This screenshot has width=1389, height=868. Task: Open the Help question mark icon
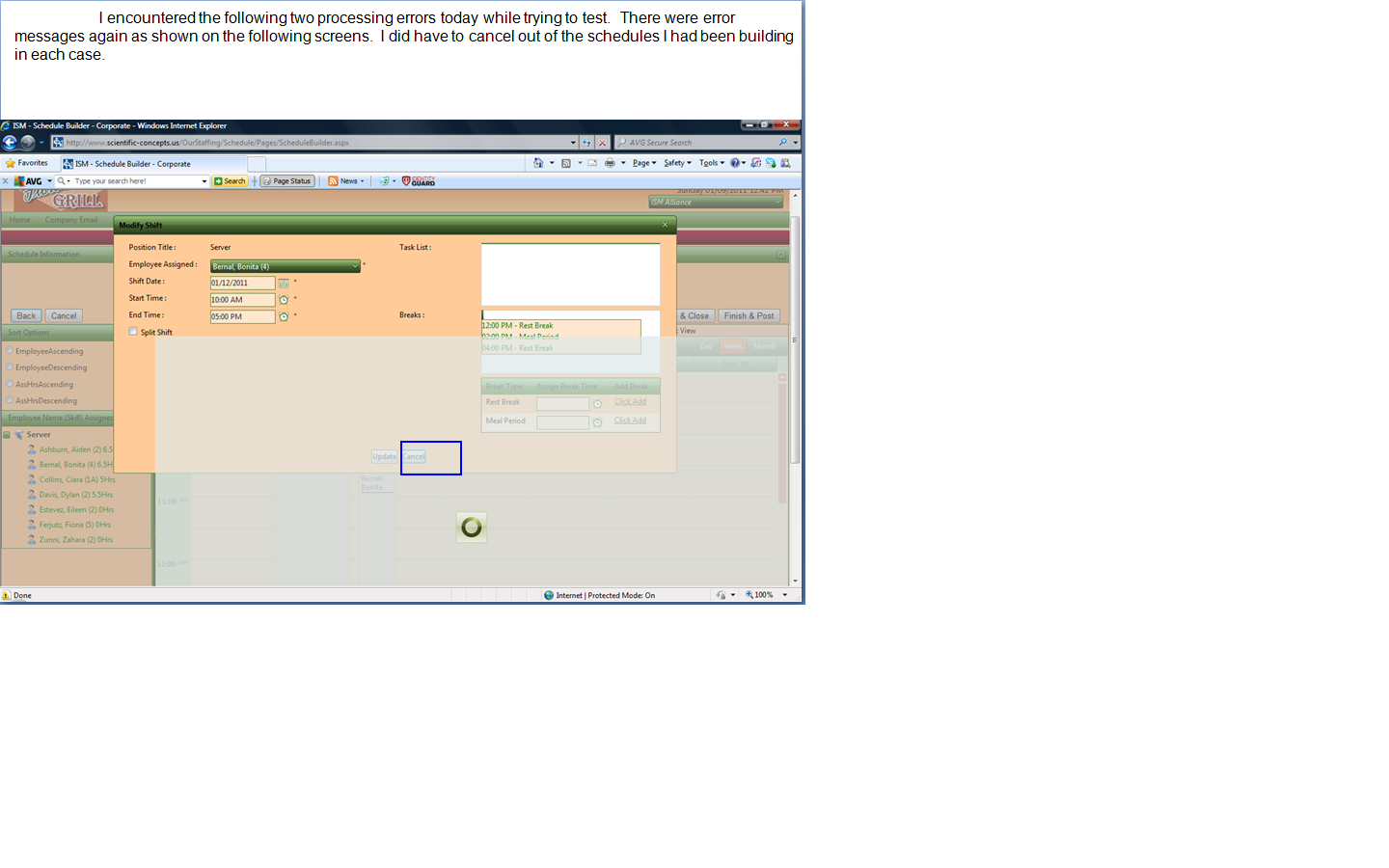[x=735, y=163]
